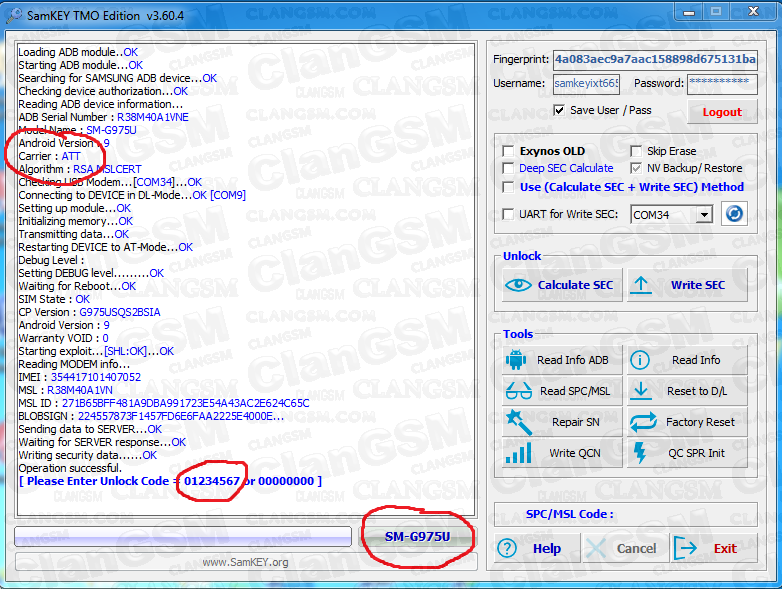
Task: Click the signal bars Write QCN icon
Action: (519, 453)
